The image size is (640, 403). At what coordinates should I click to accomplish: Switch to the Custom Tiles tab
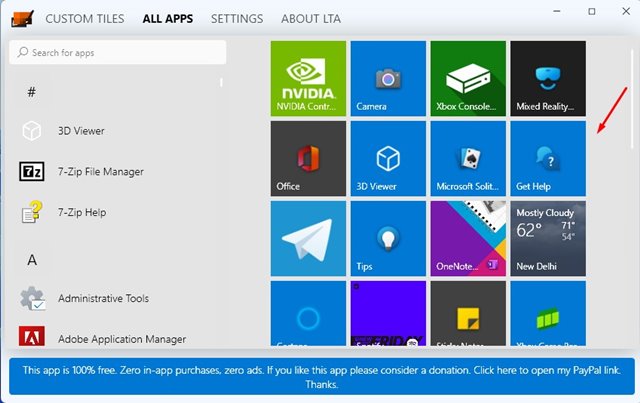pos(85,19)
